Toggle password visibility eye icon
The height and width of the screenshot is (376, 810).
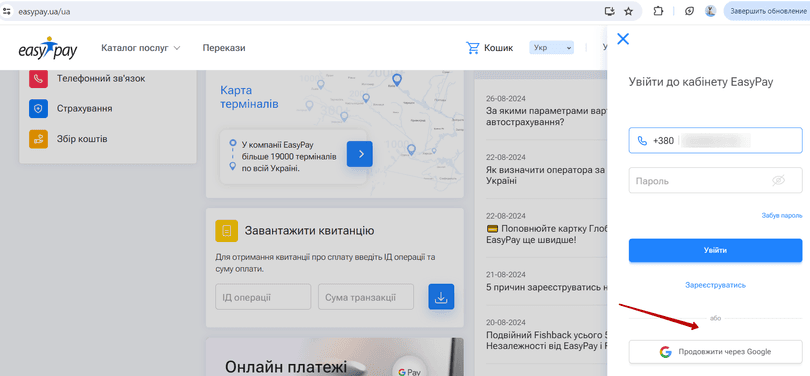click(x=778, y=180)
